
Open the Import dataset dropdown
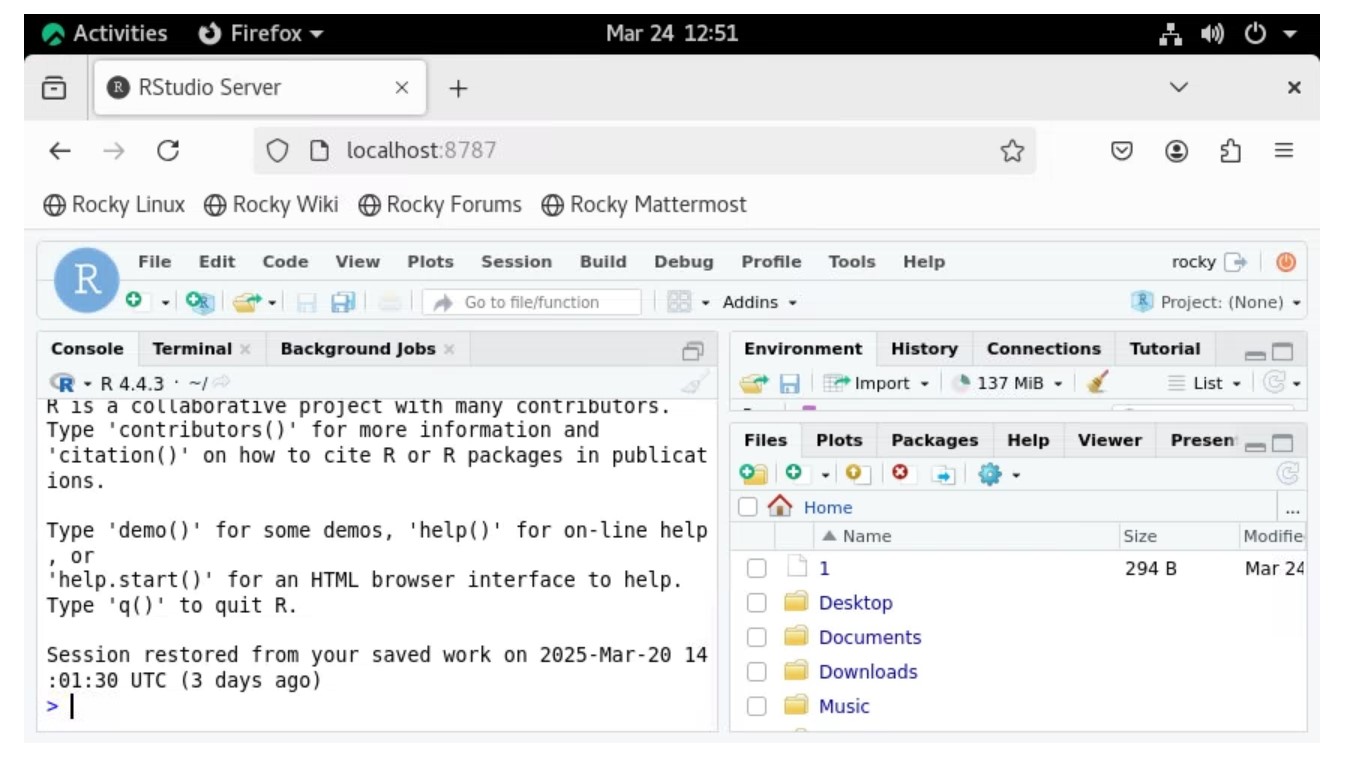coord(877,383)
